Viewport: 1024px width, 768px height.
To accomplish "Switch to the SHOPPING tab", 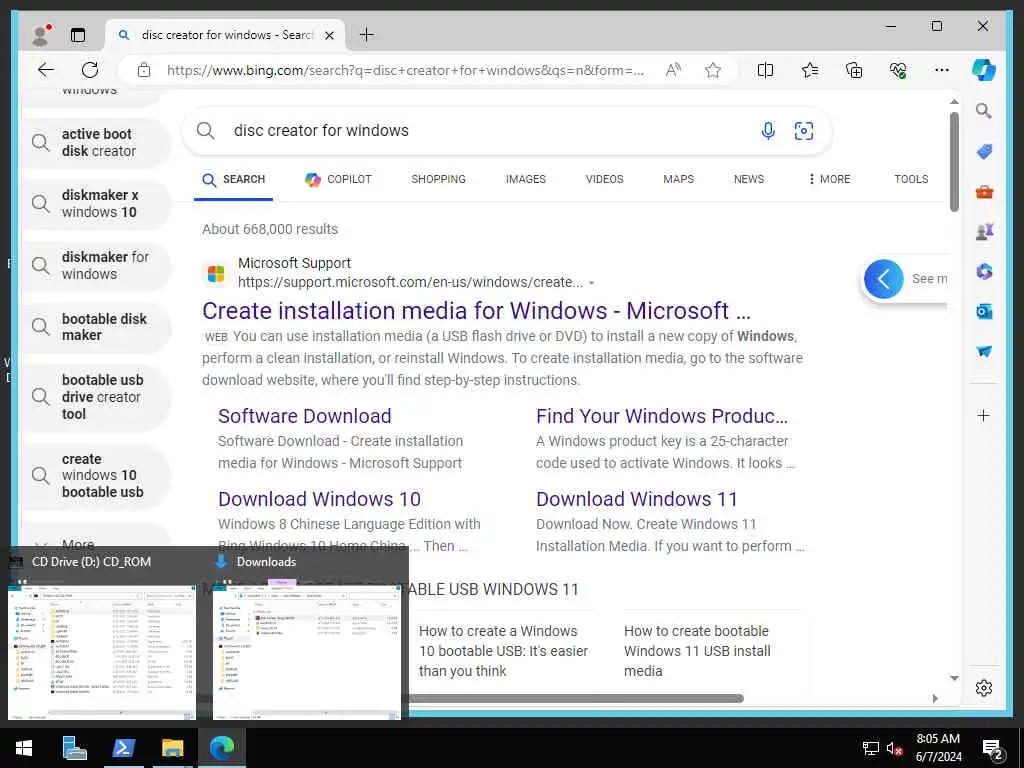I will [438, 180].
